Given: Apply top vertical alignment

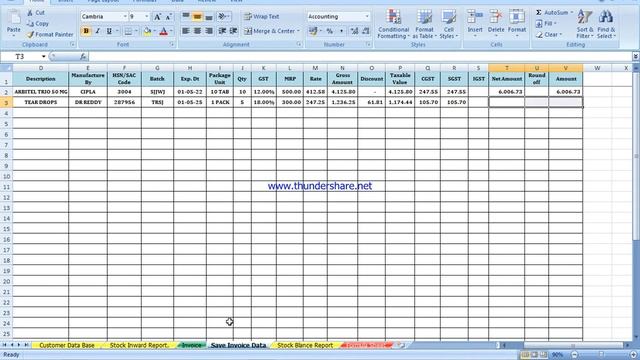Looking at the screenshot, I should pyautogui.click(x=186, y=17).
